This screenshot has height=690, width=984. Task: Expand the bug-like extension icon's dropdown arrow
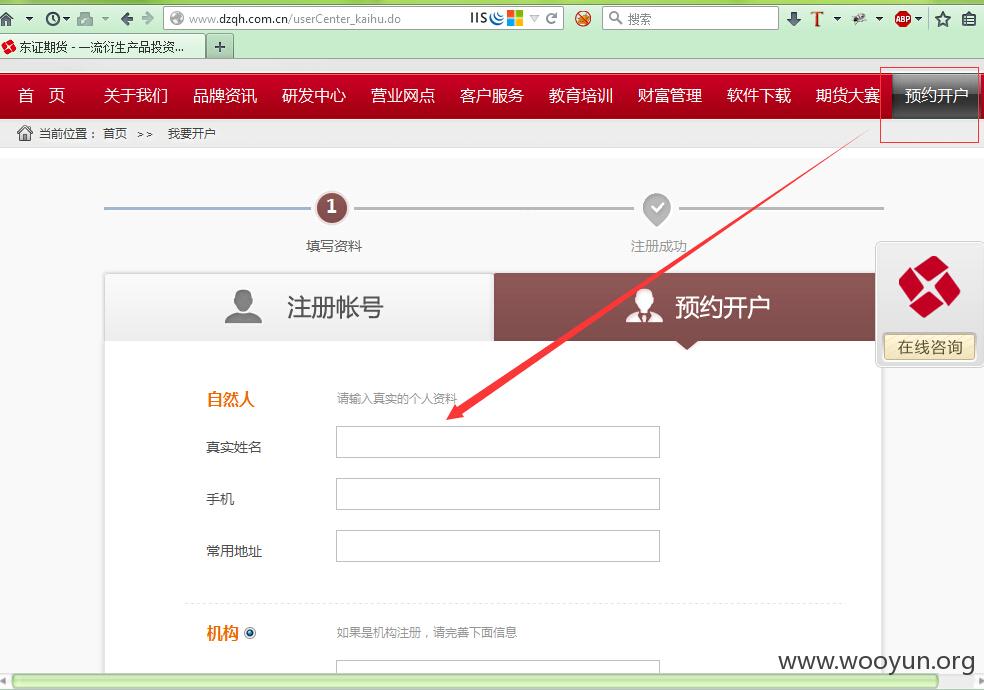[879, 19]
